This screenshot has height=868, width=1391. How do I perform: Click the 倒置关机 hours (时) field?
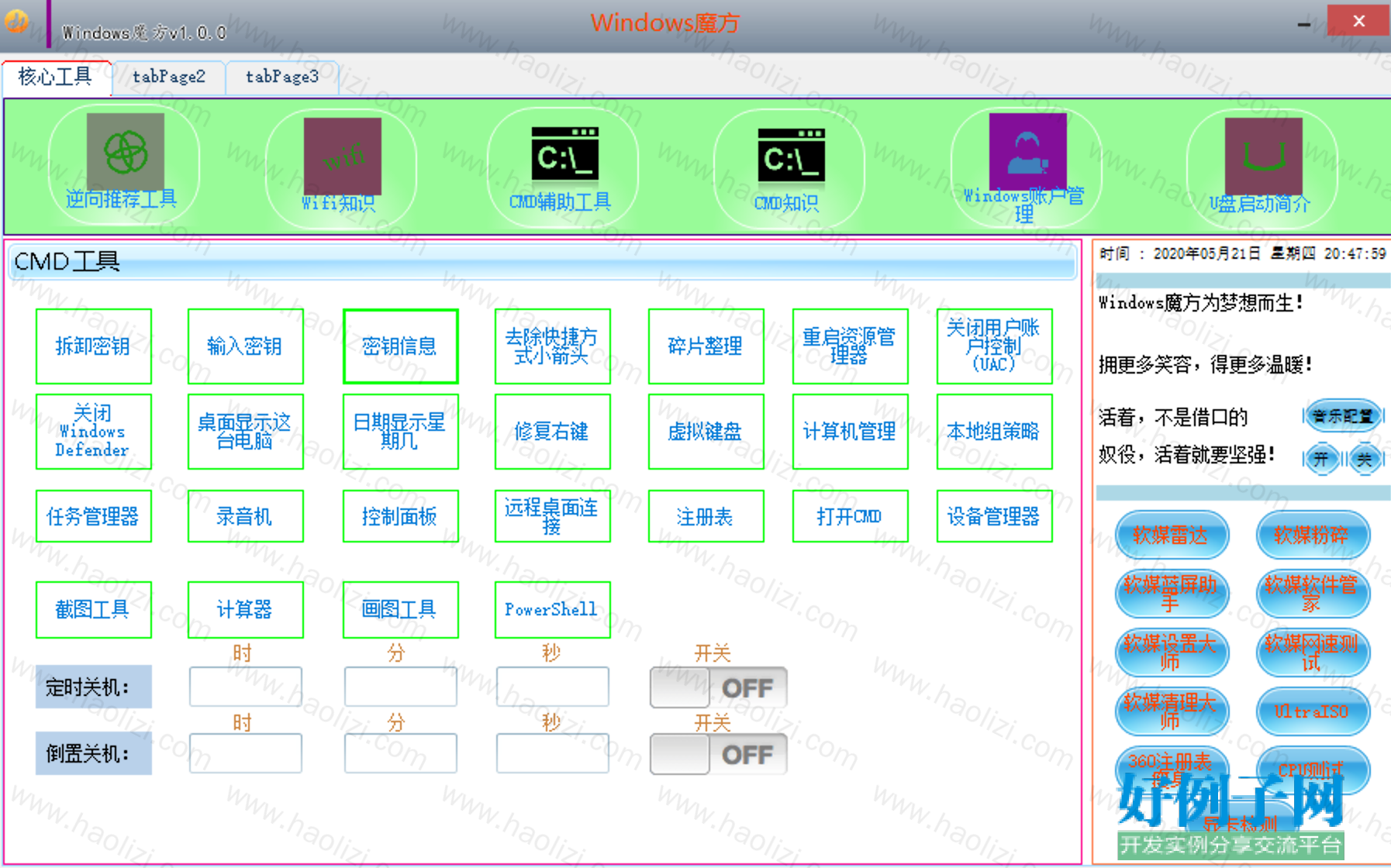[x=246, y=753]
